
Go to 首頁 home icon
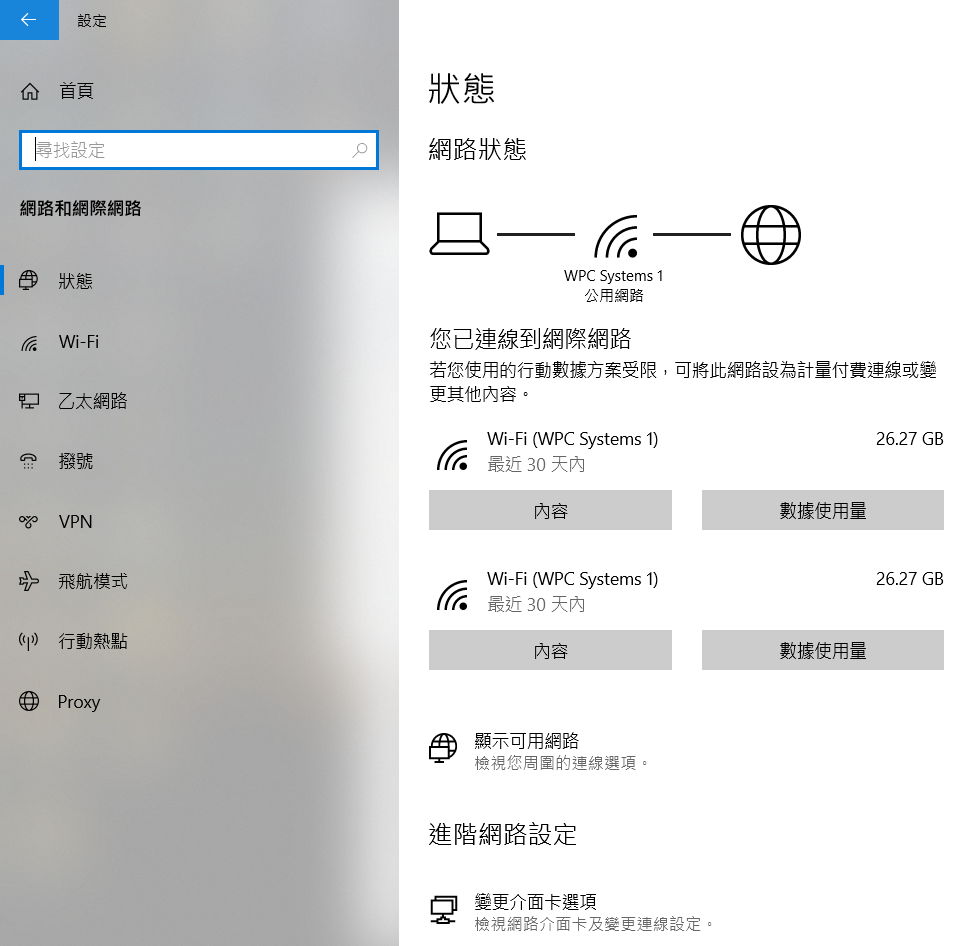click(30, 92)
